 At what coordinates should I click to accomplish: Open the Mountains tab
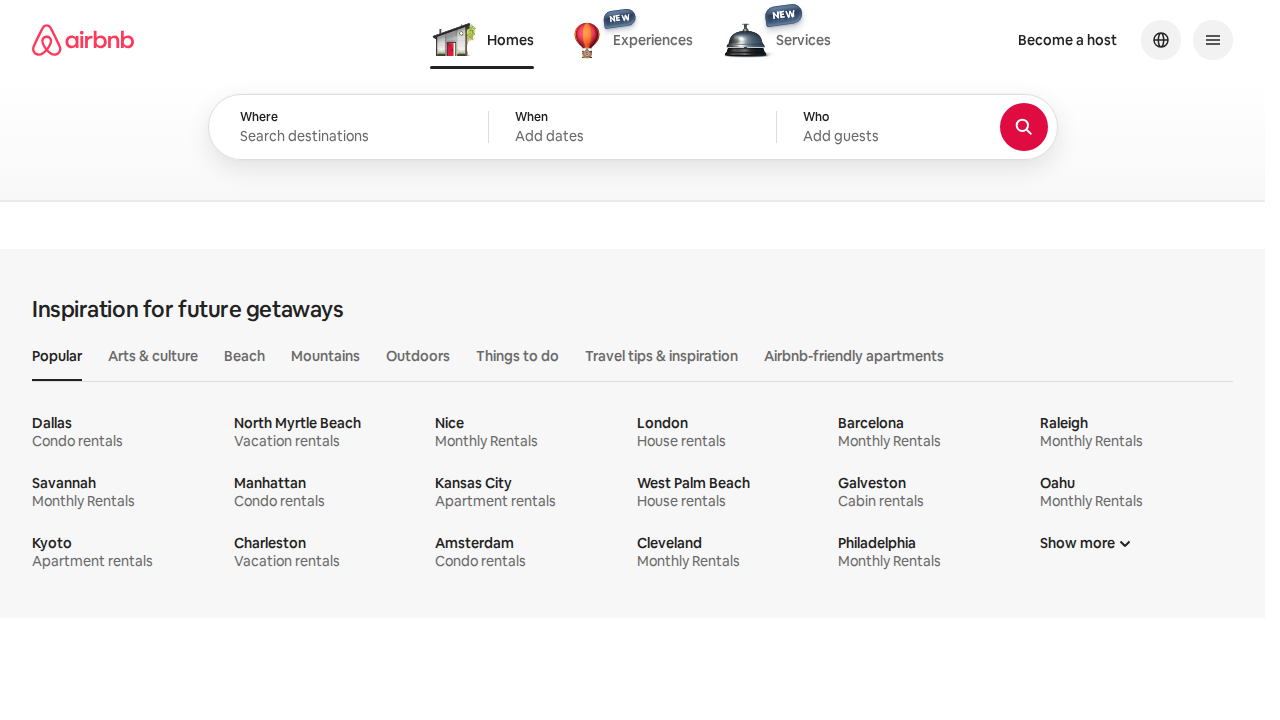point(325,356)
